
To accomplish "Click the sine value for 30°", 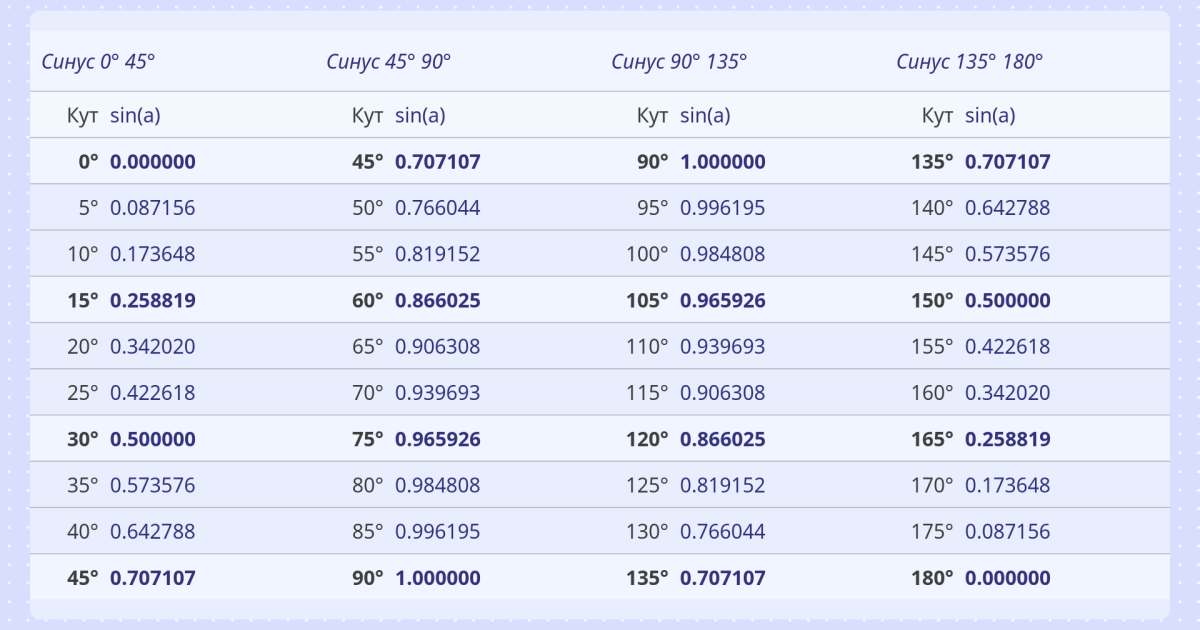I will pyautogui.click(x=152, y=439).
